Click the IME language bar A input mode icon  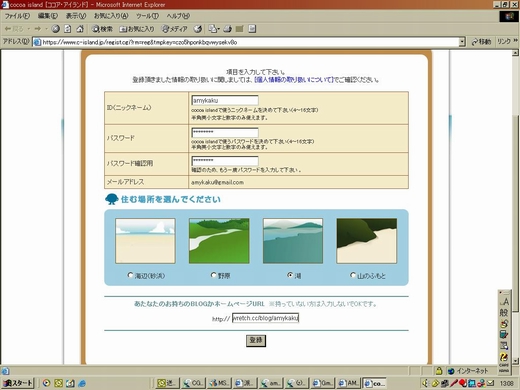[504, 302]
